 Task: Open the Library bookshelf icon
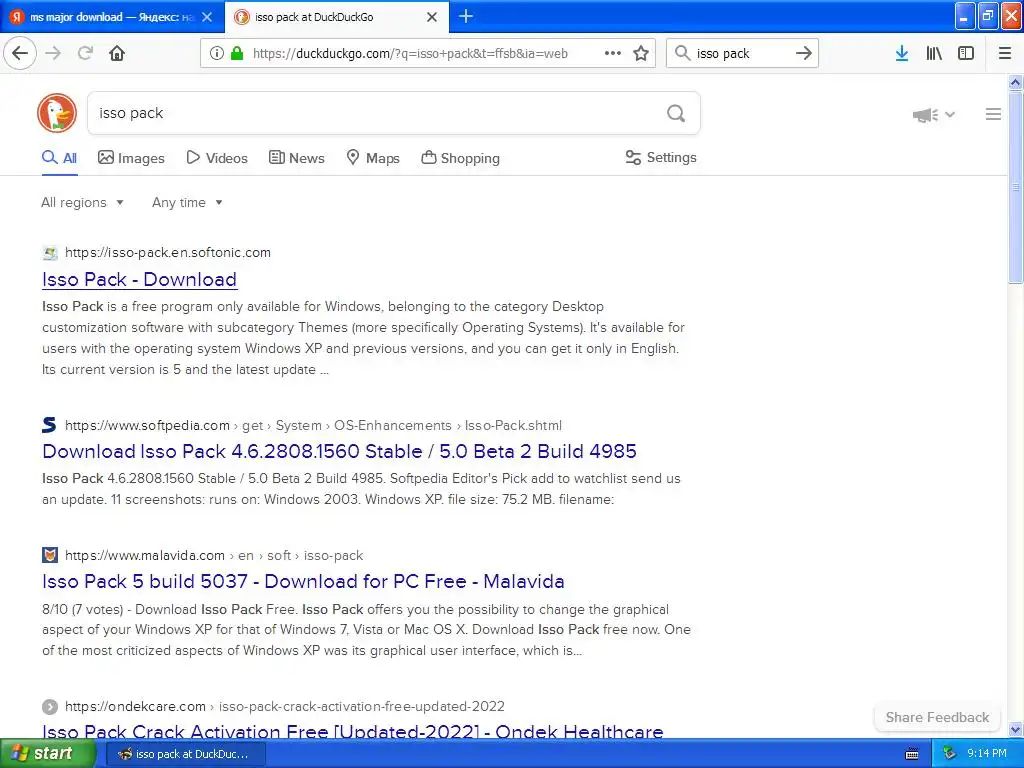[x=934, y=53]
